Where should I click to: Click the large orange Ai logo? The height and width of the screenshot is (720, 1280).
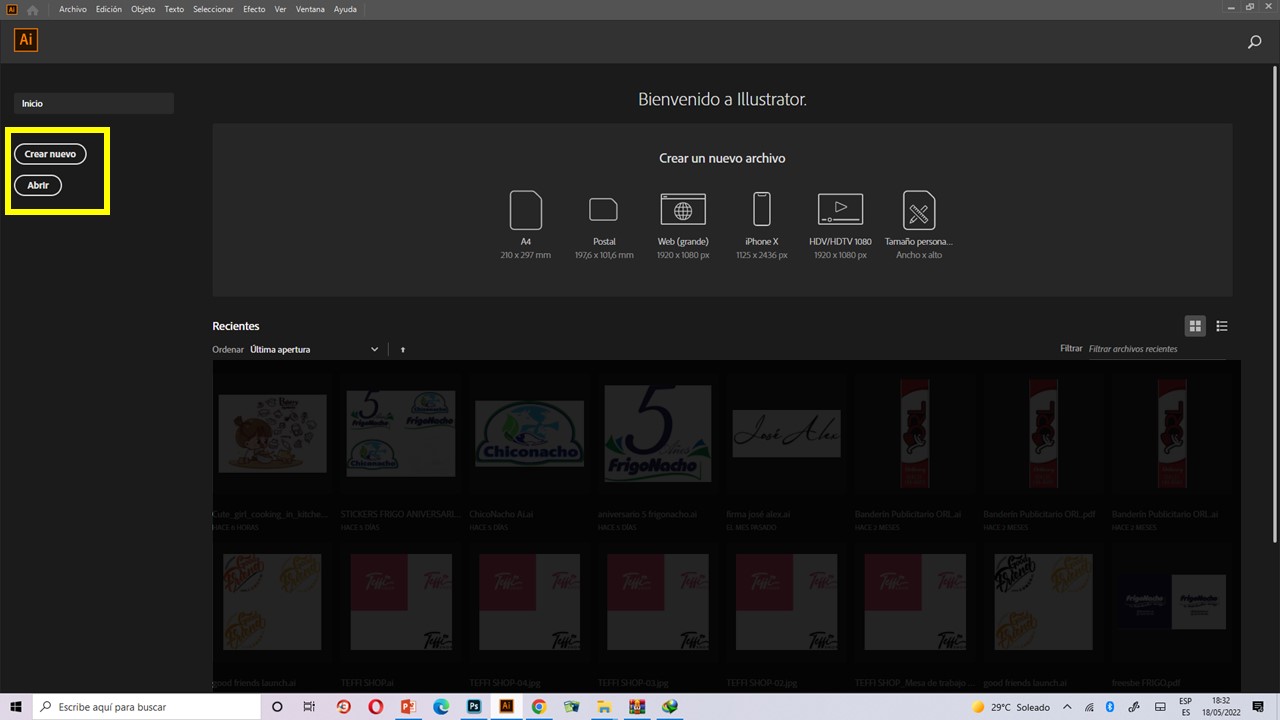26,40
